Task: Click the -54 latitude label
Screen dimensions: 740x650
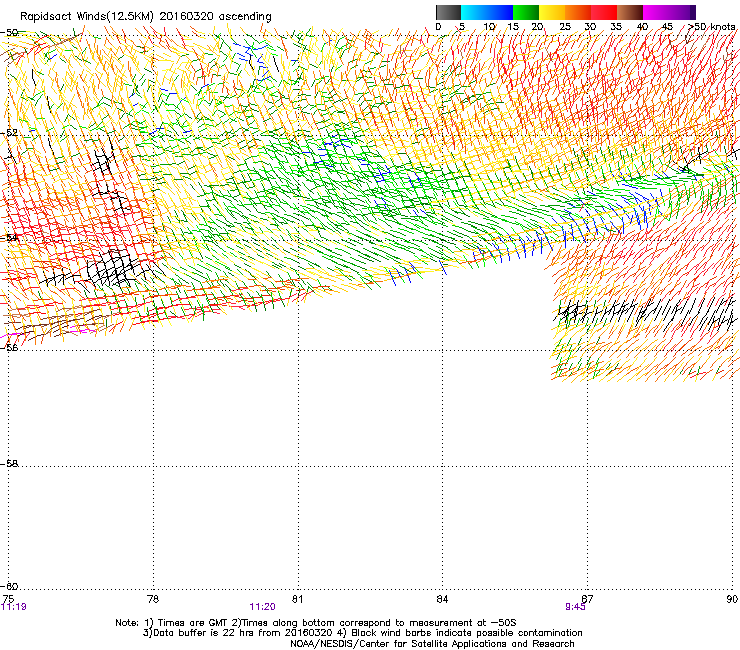Action: (9, 237)
